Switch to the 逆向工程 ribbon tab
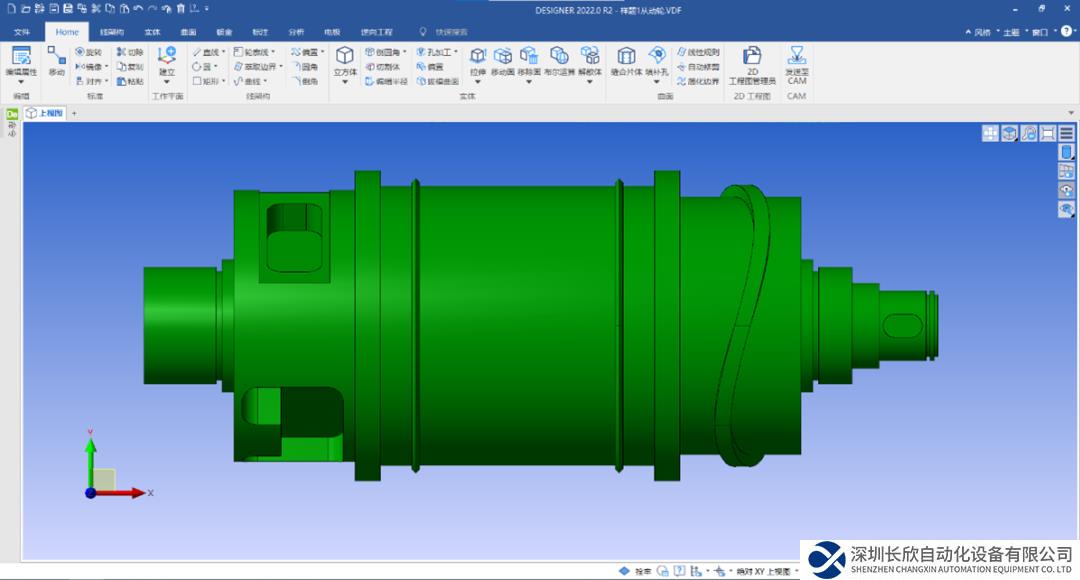Screen dimensions: 1080x580 [x=377, y=32]
